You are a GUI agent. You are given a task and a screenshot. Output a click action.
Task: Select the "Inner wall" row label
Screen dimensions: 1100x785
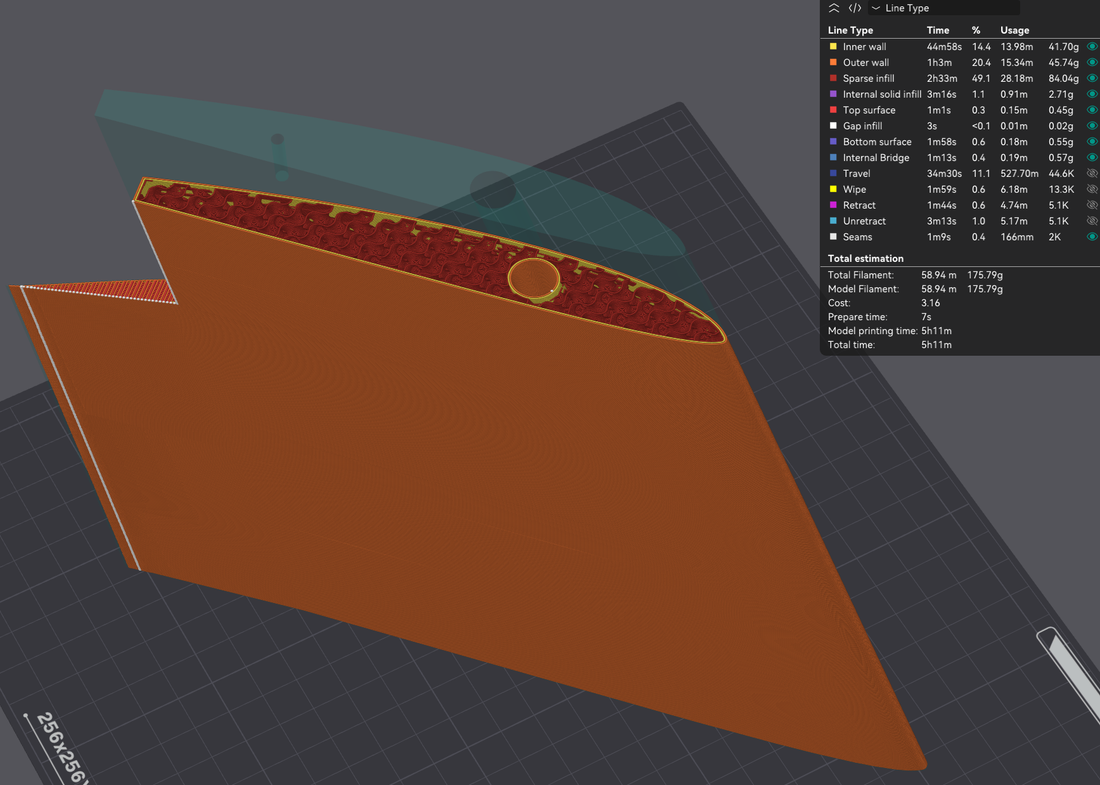coord(864,46)
